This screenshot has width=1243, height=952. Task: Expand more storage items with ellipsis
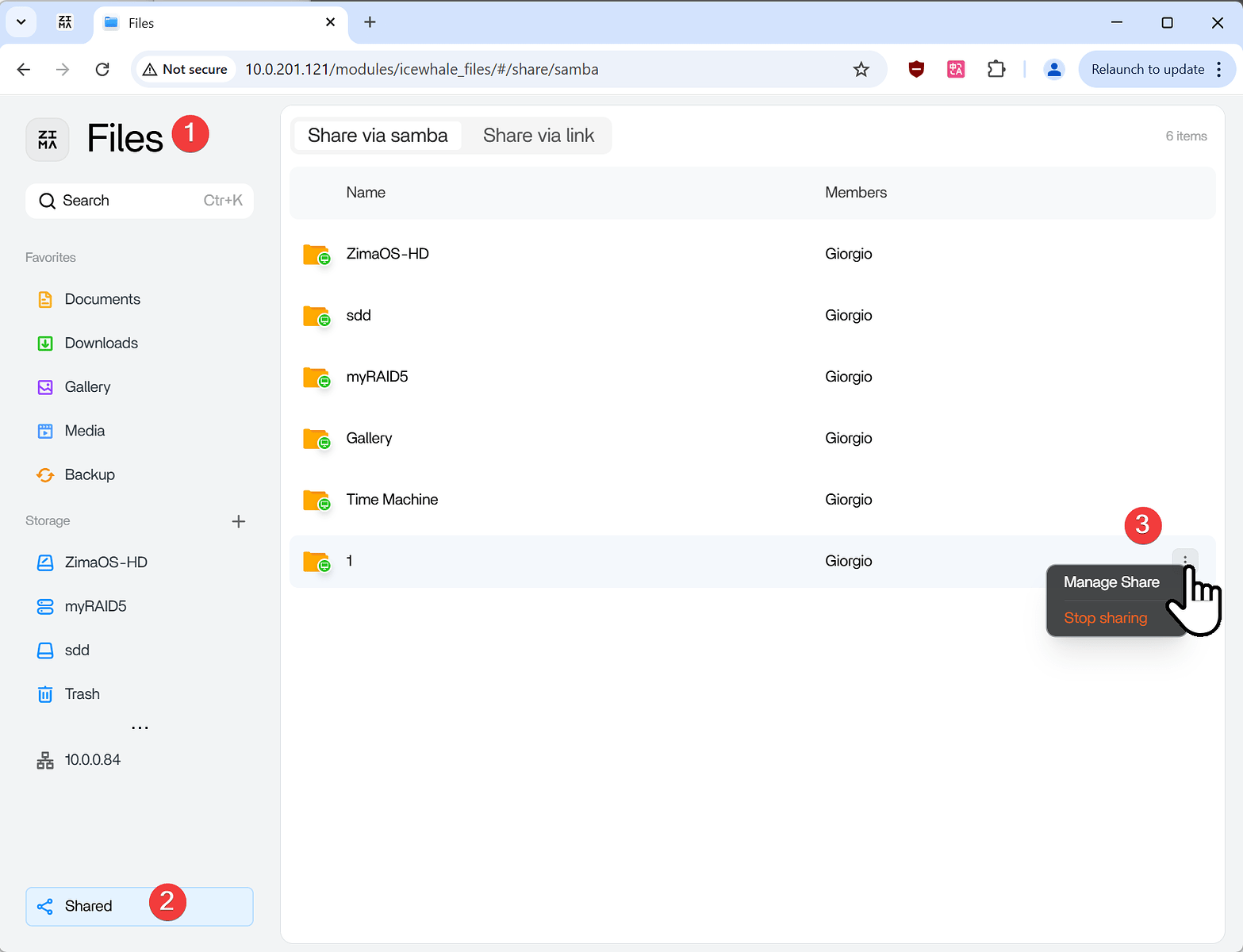pyautogui.click(x=140, y=727)
